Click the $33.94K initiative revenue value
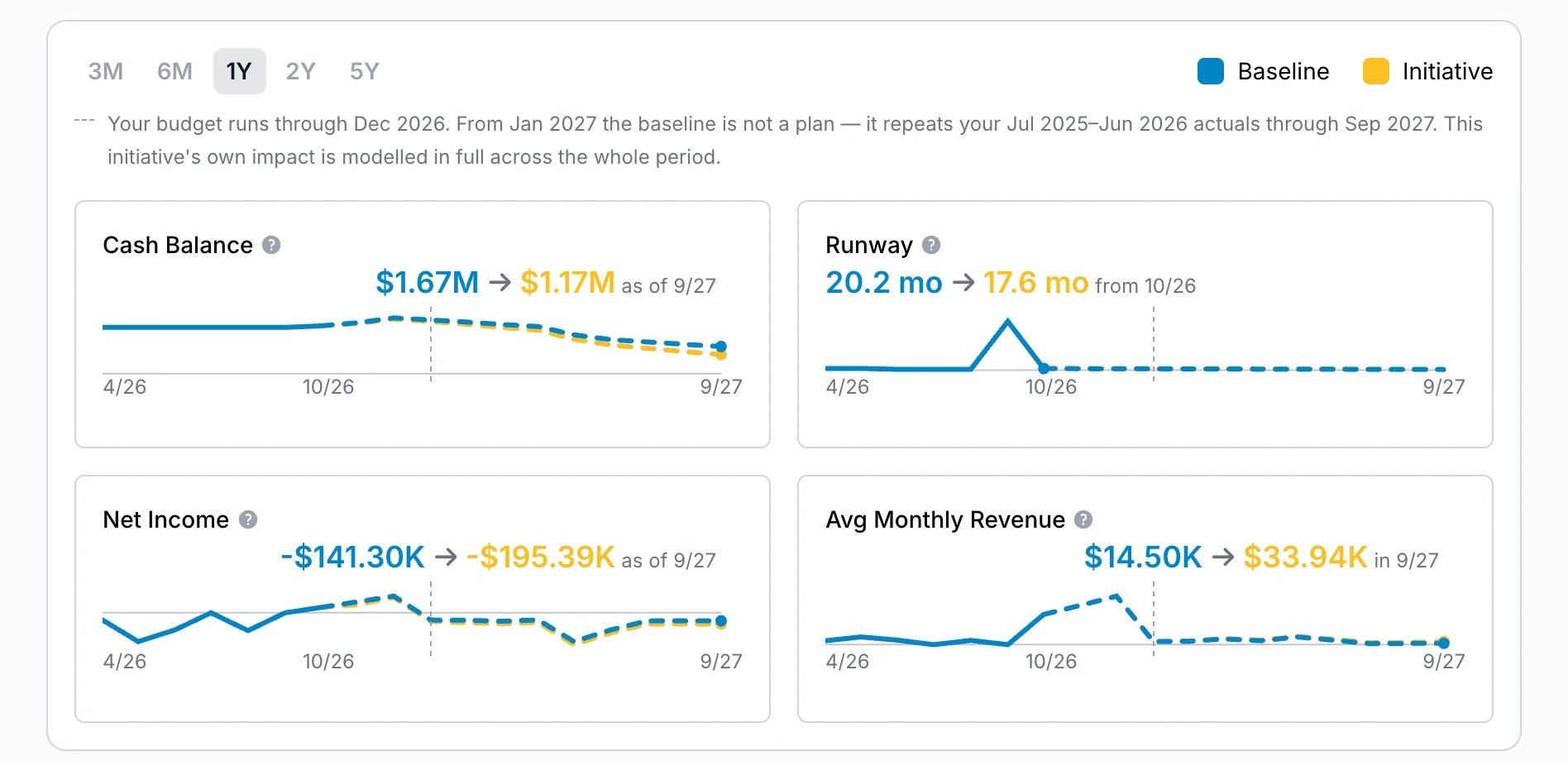The width and height of the screenshot is (1568, 761). tap(1305, 558)
